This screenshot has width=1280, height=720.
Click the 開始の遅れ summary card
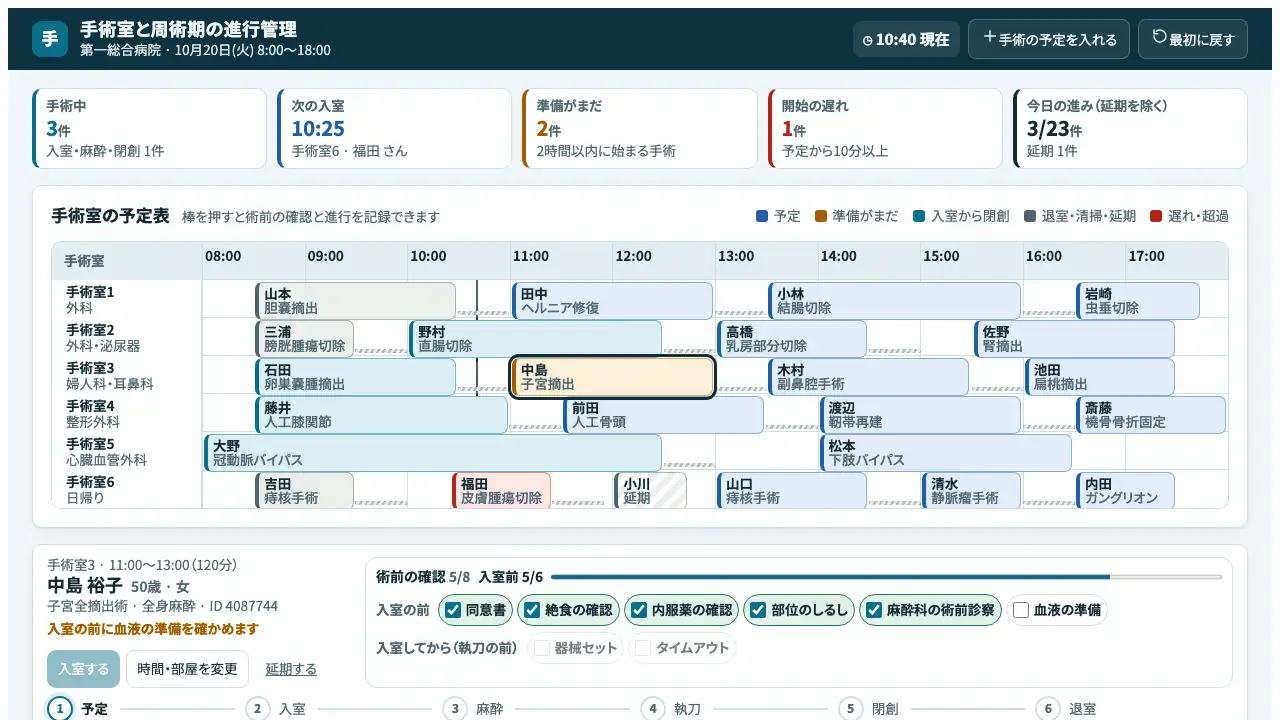click(x=885, y=129)
